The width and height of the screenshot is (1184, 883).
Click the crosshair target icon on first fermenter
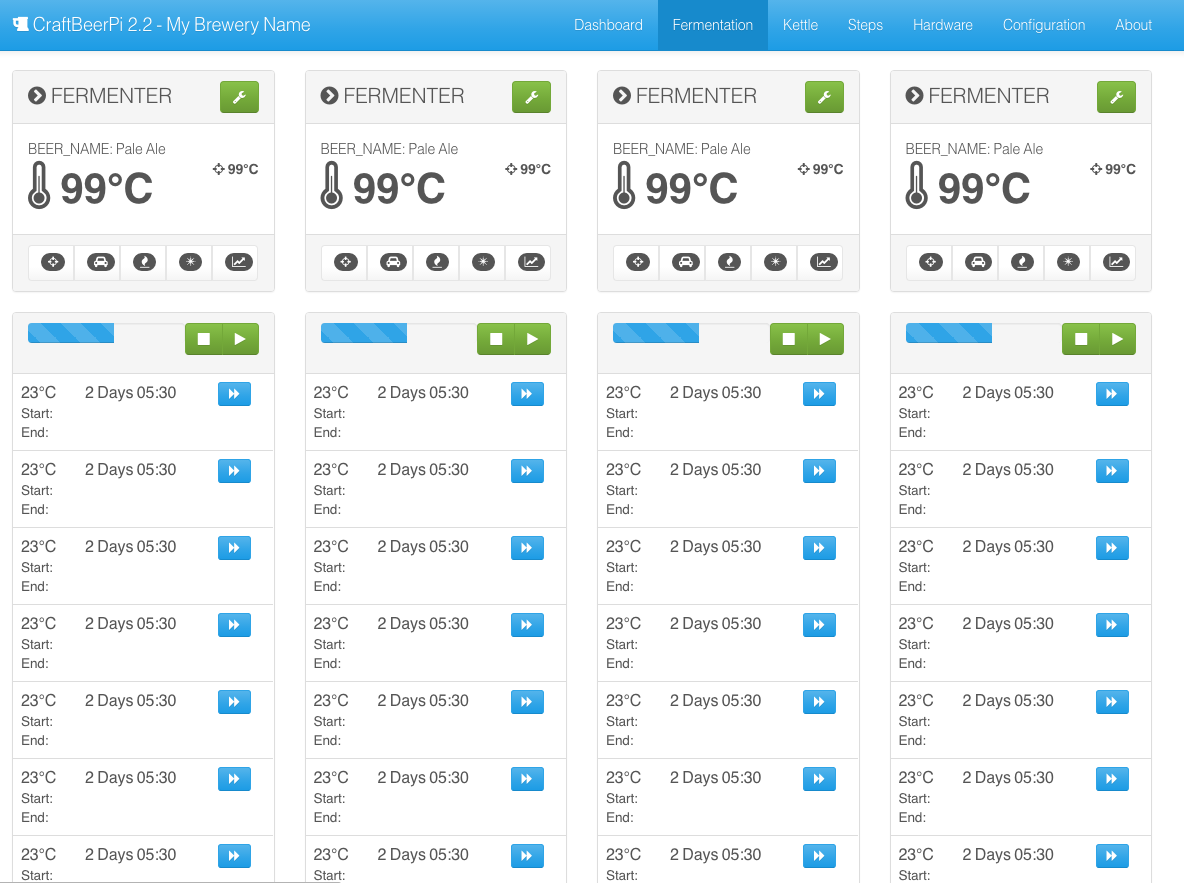coord(52,262)
